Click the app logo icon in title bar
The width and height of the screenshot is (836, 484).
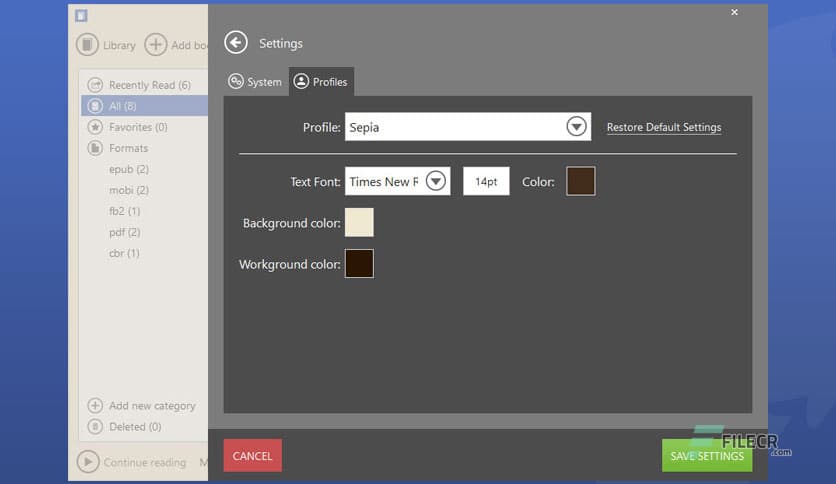point(81,15)
